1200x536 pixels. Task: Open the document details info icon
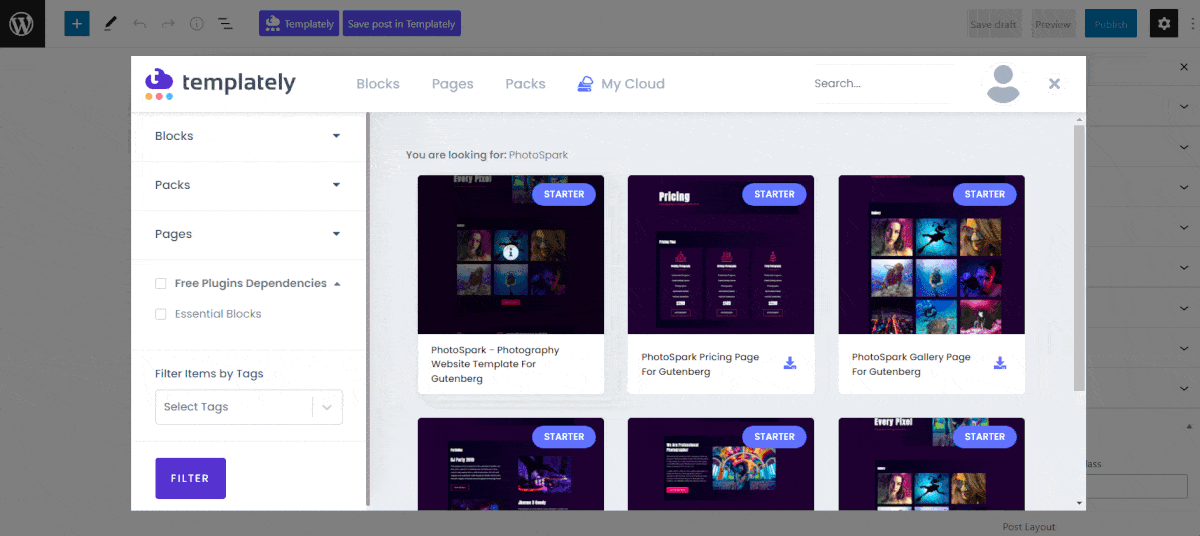(196, 24)
